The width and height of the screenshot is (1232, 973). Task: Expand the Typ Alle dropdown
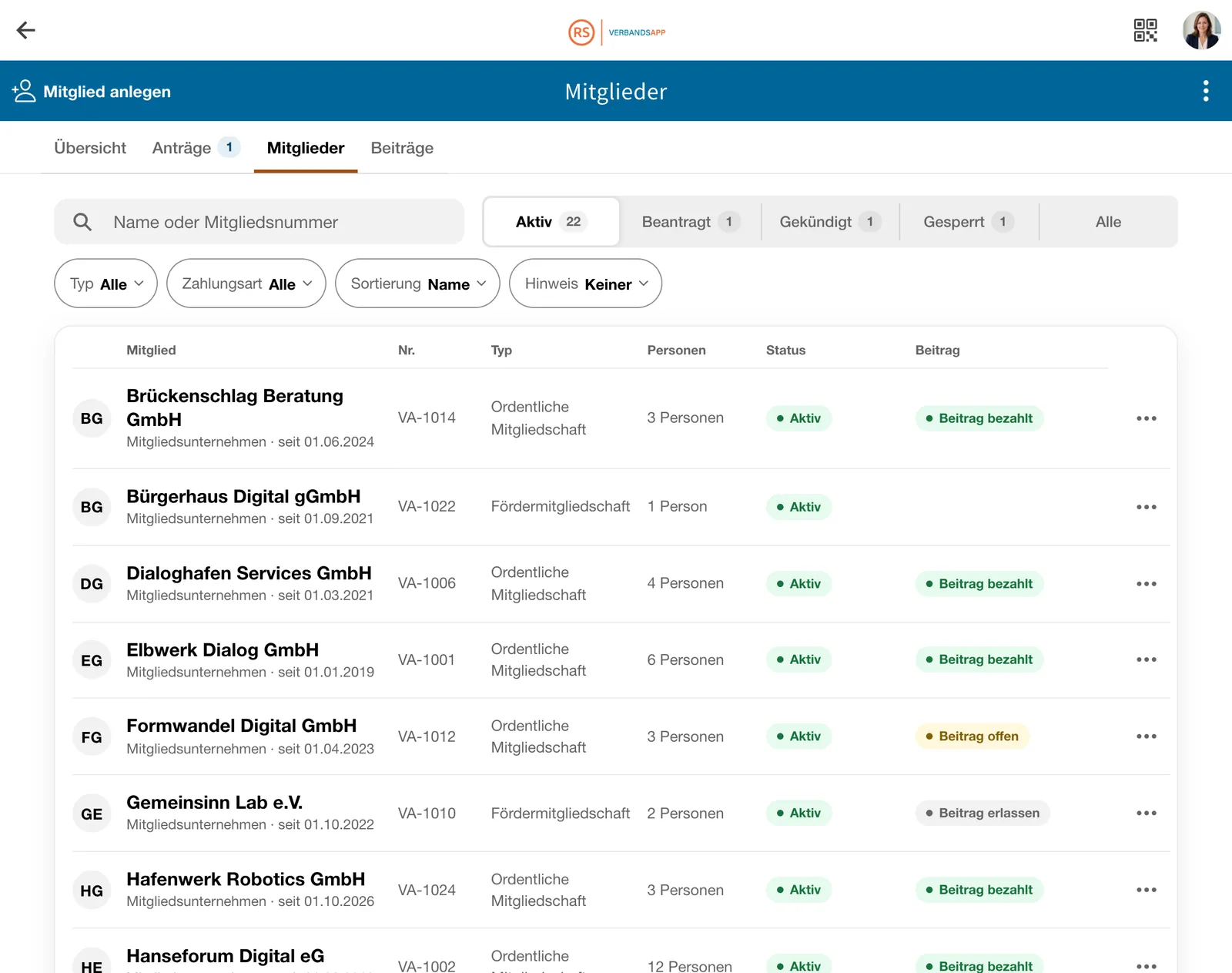(106, 284)
